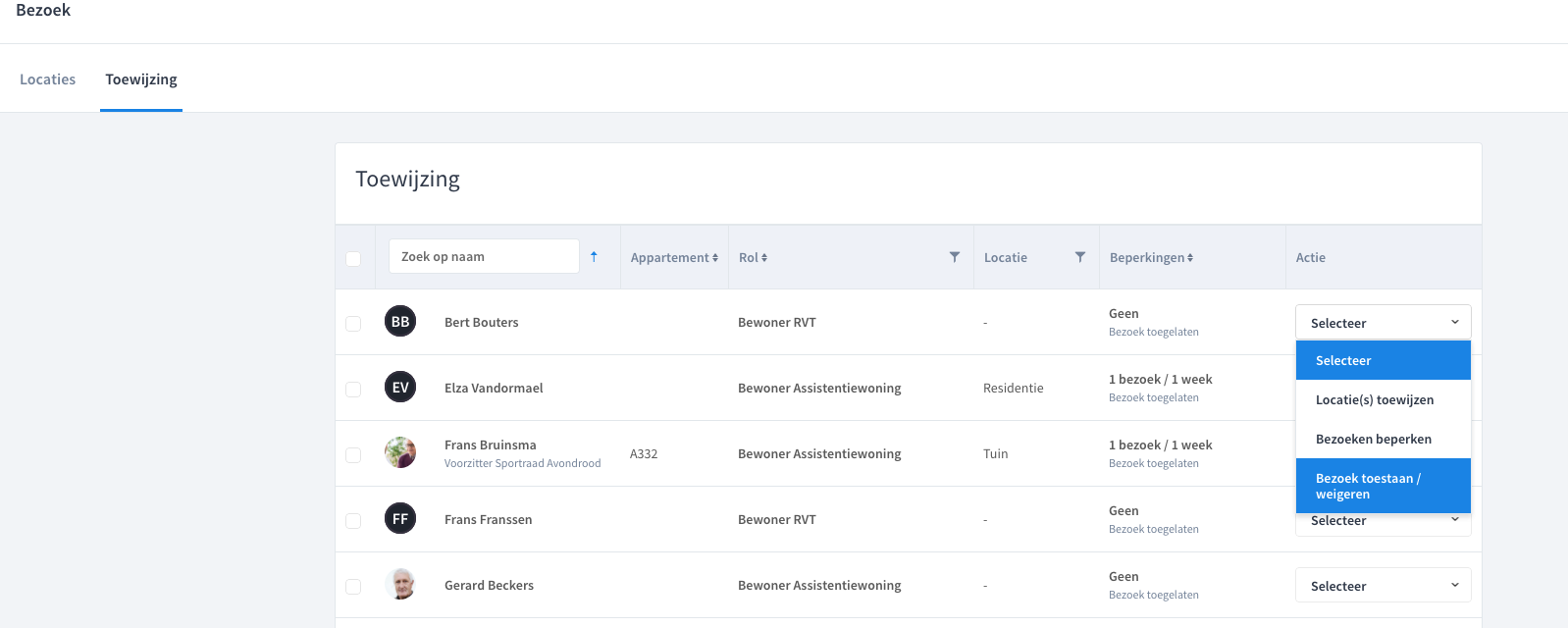
Task: Focus the 'Zoek op naam' search field
Action: coord(483,257)
